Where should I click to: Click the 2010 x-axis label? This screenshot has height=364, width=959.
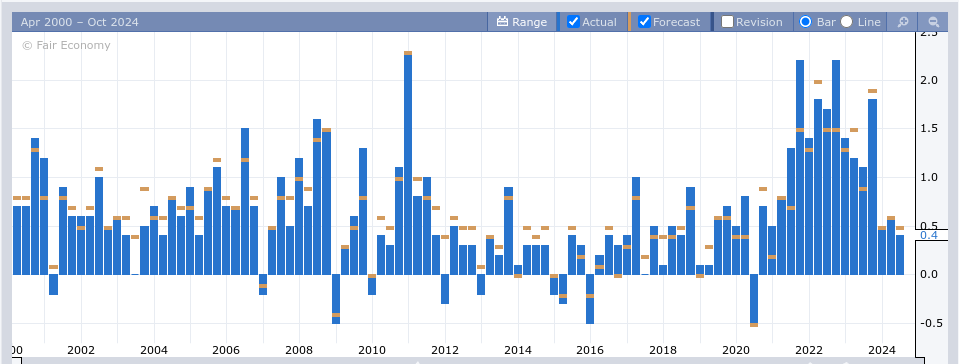372,351
